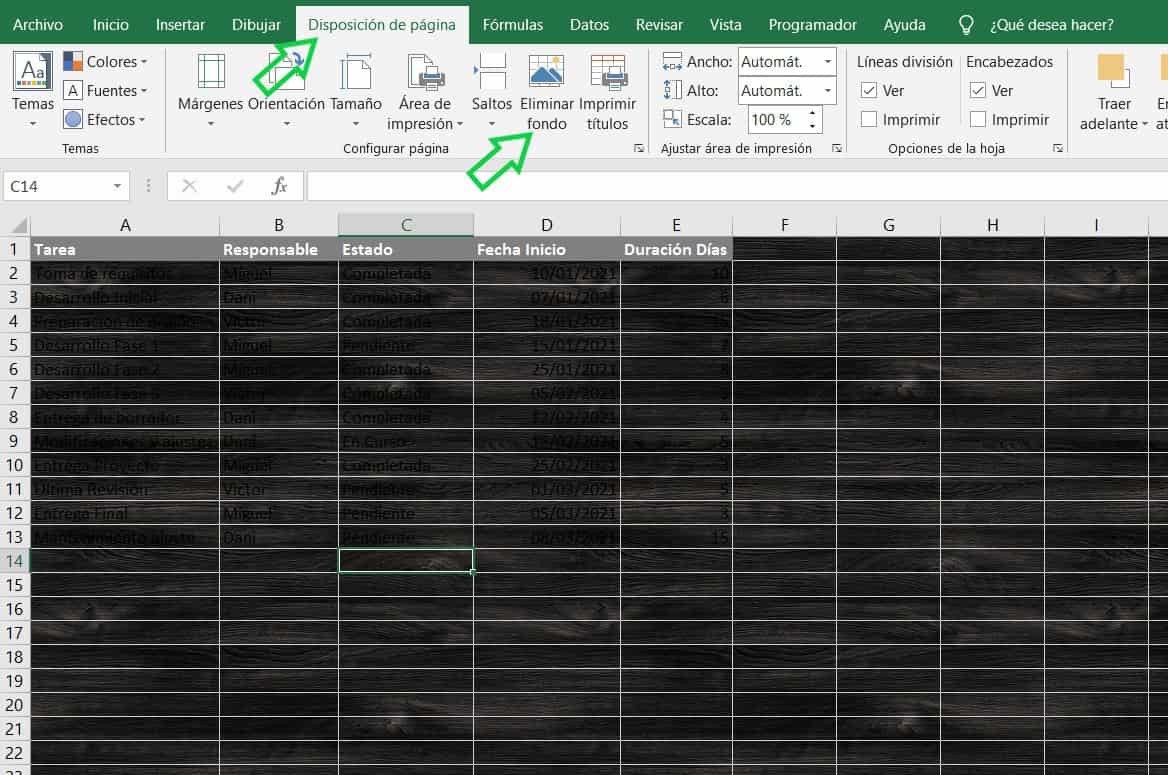
Task: Click Imprimir títulos icon
Action: [x=608, y=72]
